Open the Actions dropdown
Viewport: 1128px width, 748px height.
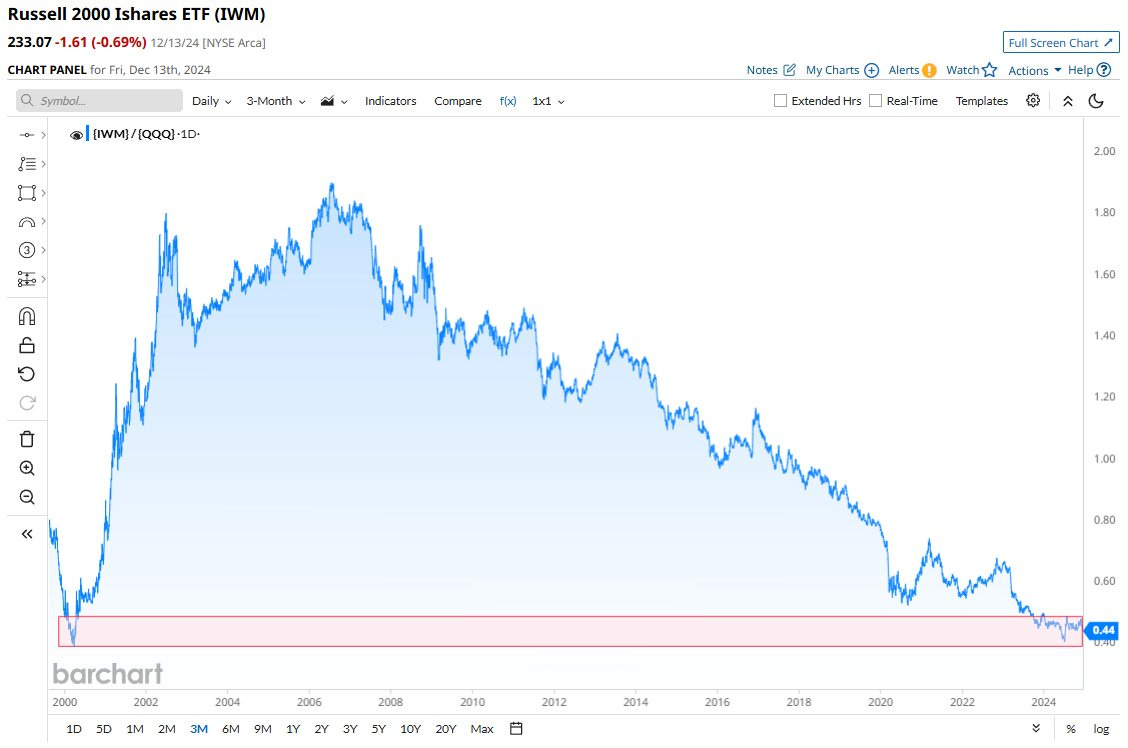click(1034, 70)
